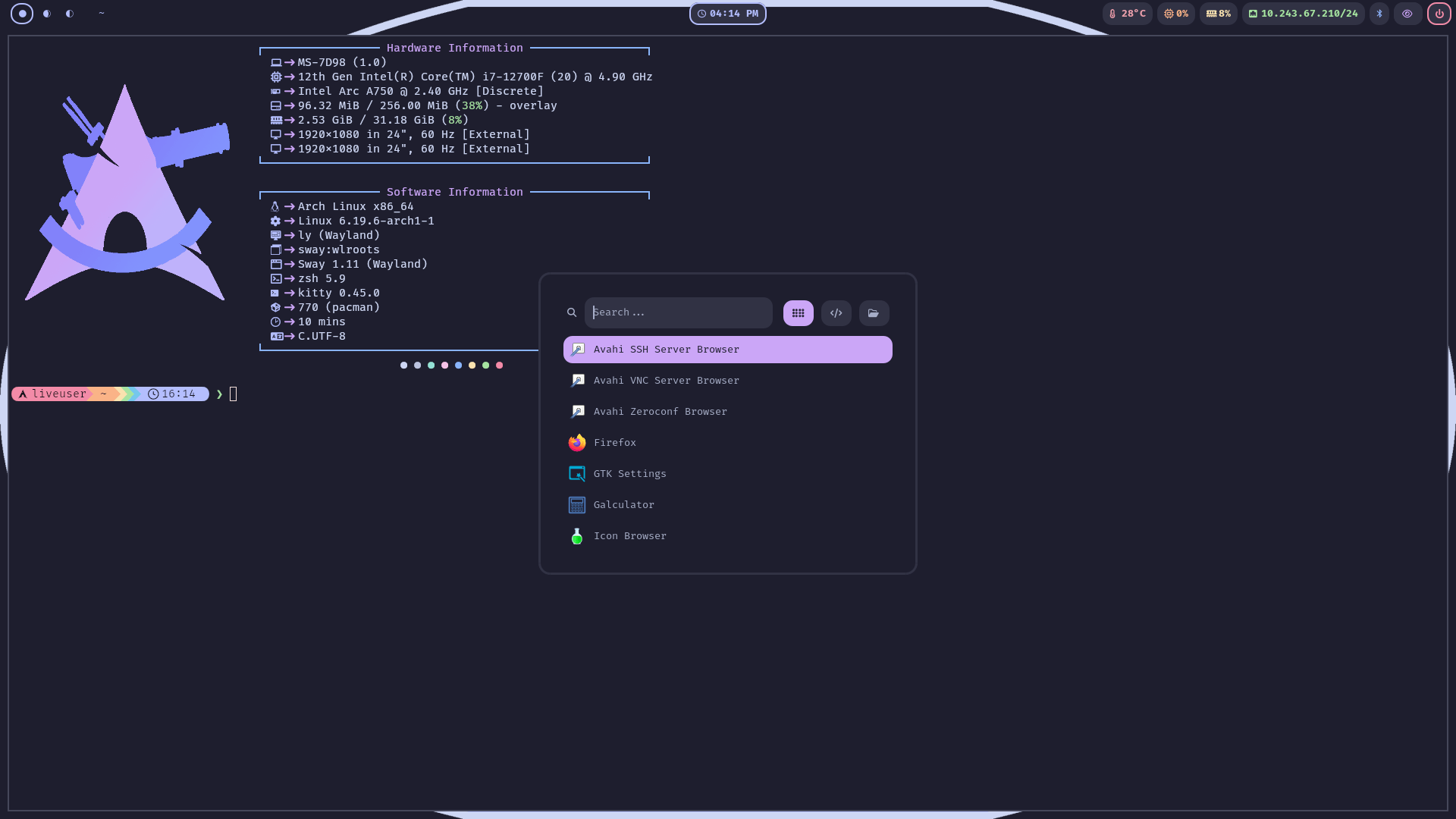
Task: Launch Avahi SSH Server Browser
Action: click(x=728, y=350)
